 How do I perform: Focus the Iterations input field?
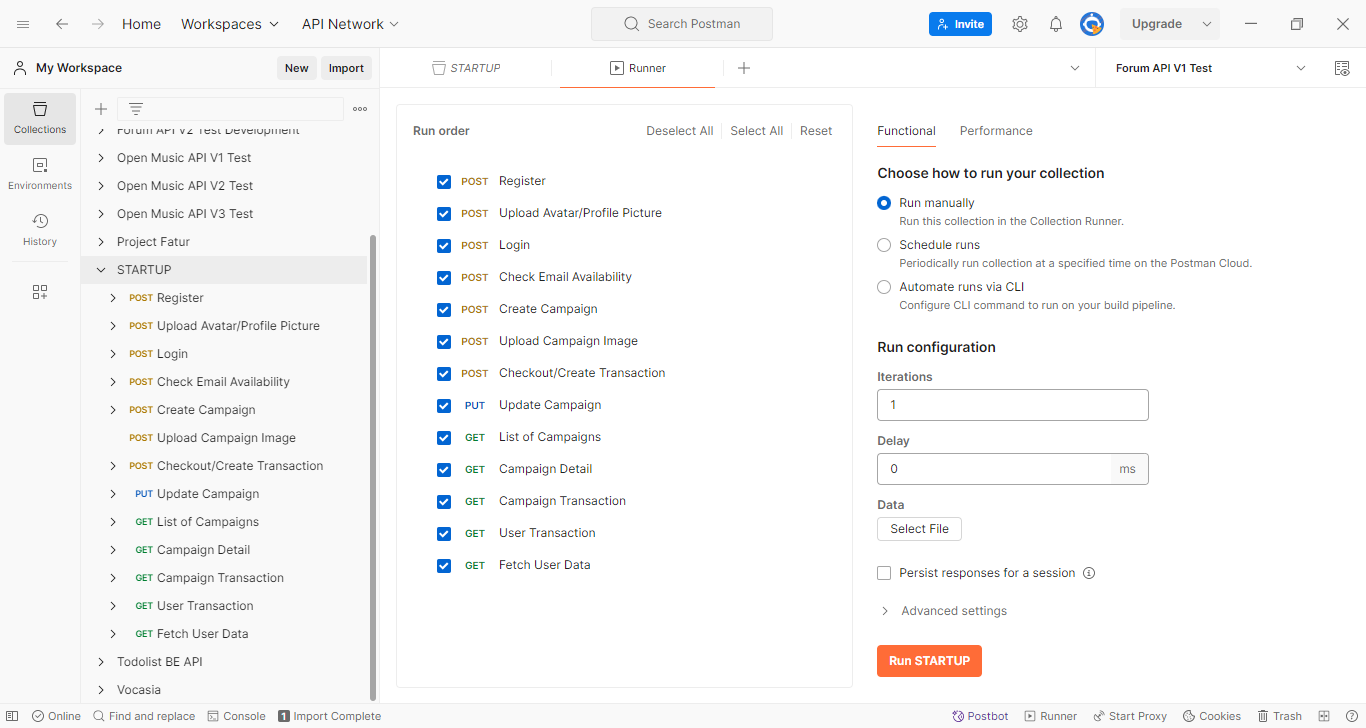click(x=1012, y=405)
